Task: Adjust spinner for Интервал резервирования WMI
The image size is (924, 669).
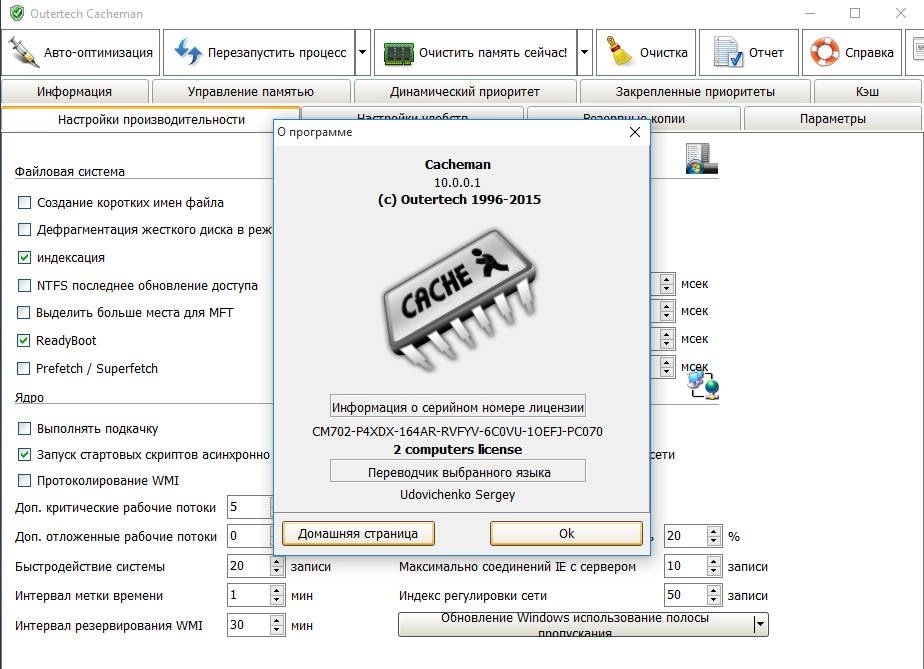Action: (277, 625)
